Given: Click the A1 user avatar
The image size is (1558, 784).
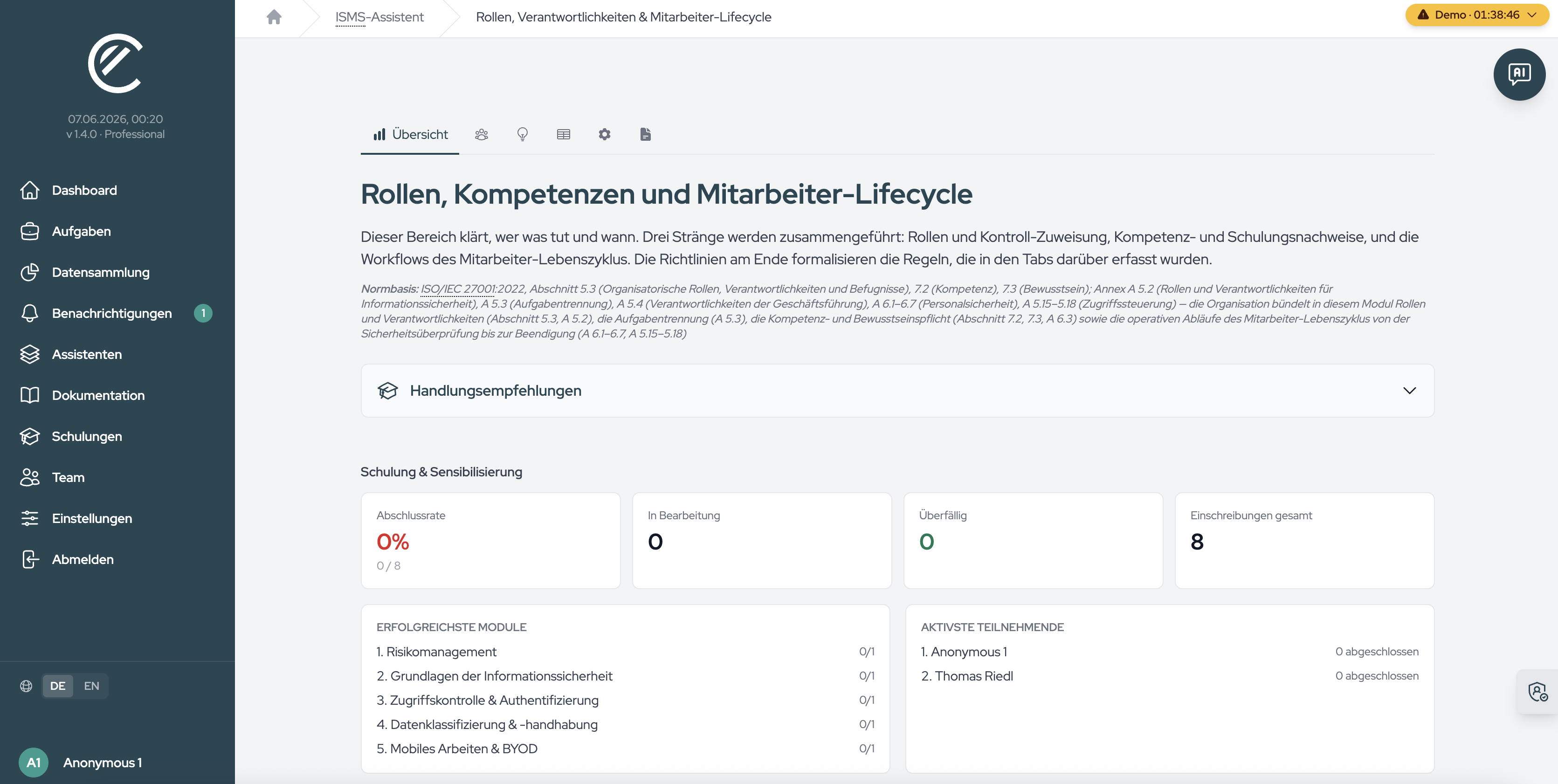Looking at the screenshot, I should pyautogui.click(x=33, y=762).
